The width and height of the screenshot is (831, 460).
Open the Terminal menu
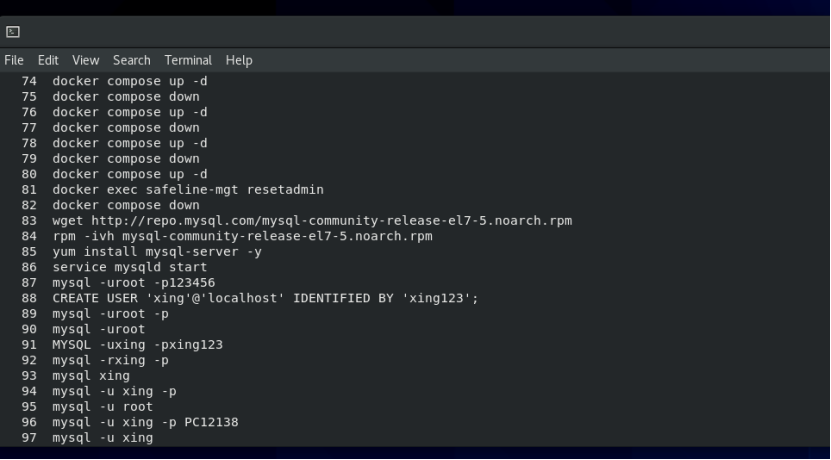[188, 60]
